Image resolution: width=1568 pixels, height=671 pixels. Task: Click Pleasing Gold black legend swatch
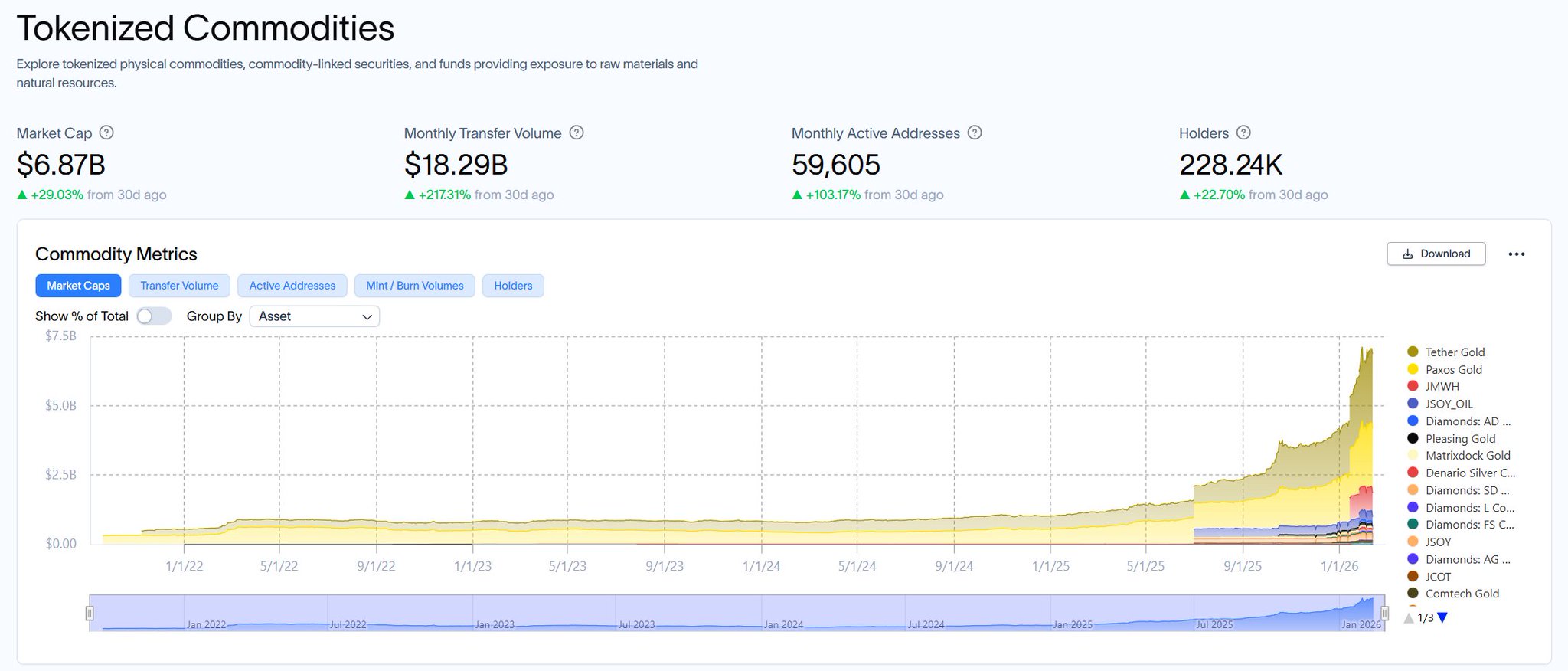(x=1413, y=439)
